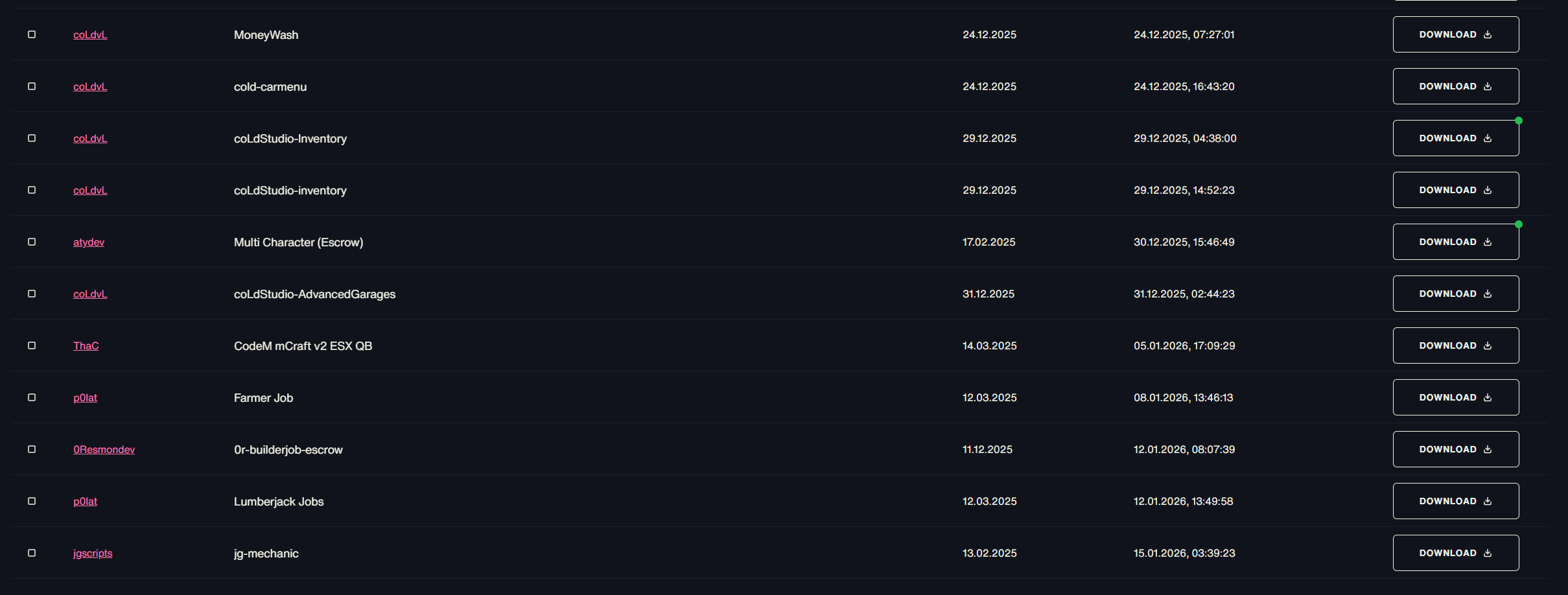The image size is (1568, 595).
Task: Open p0lat link beside Farmer Job
Action: [x=85, y=397]
